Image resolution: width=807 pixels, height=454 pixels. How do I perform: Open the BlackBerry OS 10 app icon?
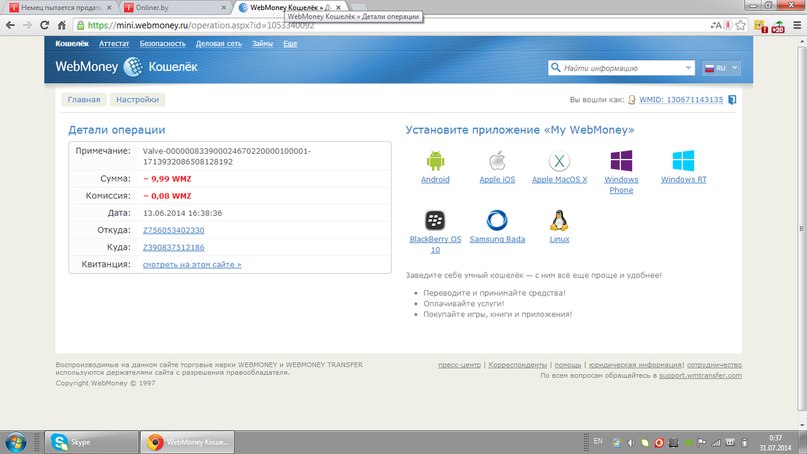435,220
